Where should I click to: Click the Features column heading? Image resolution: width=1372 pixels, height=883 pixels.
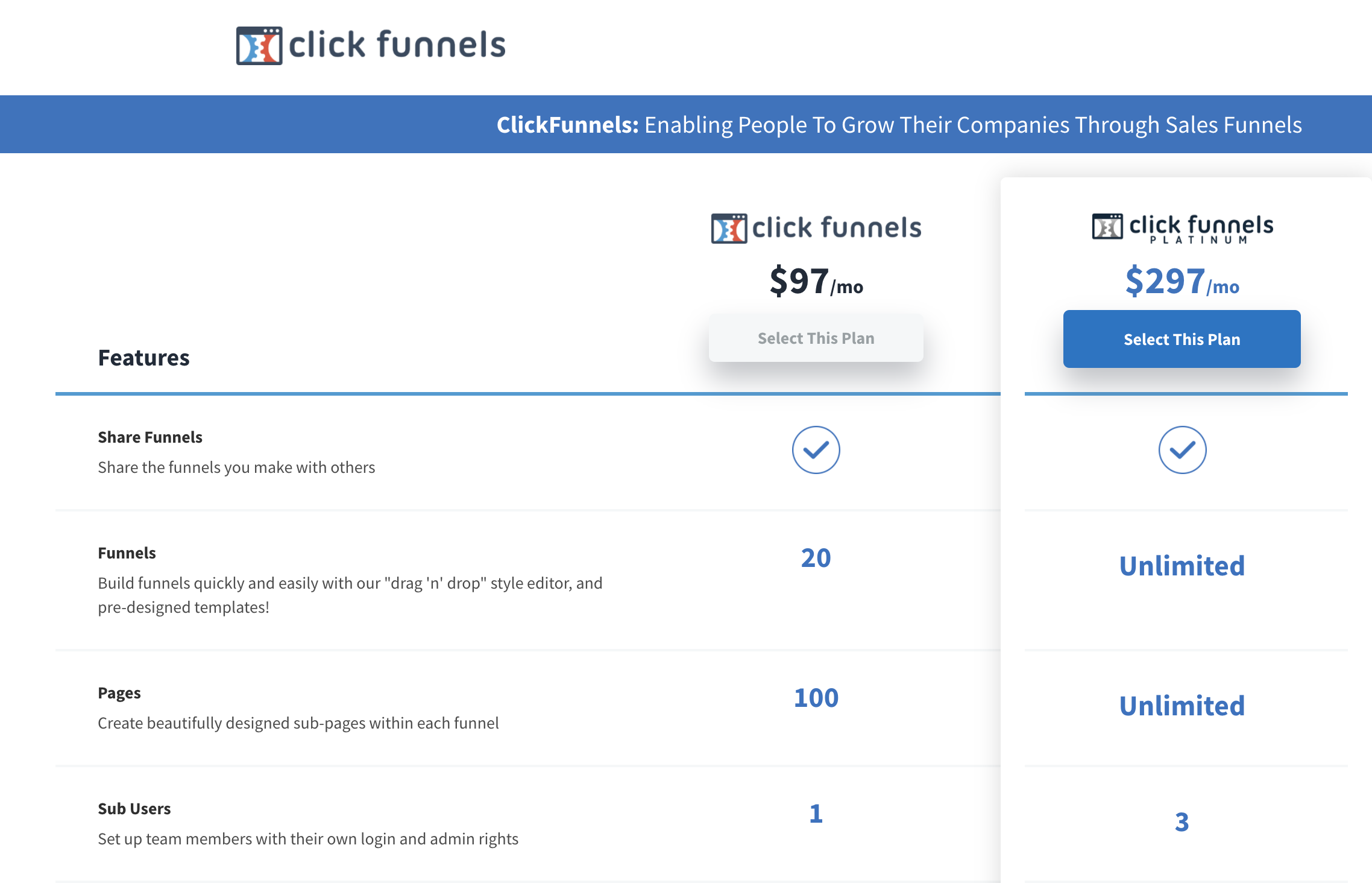tap(143, 358)
